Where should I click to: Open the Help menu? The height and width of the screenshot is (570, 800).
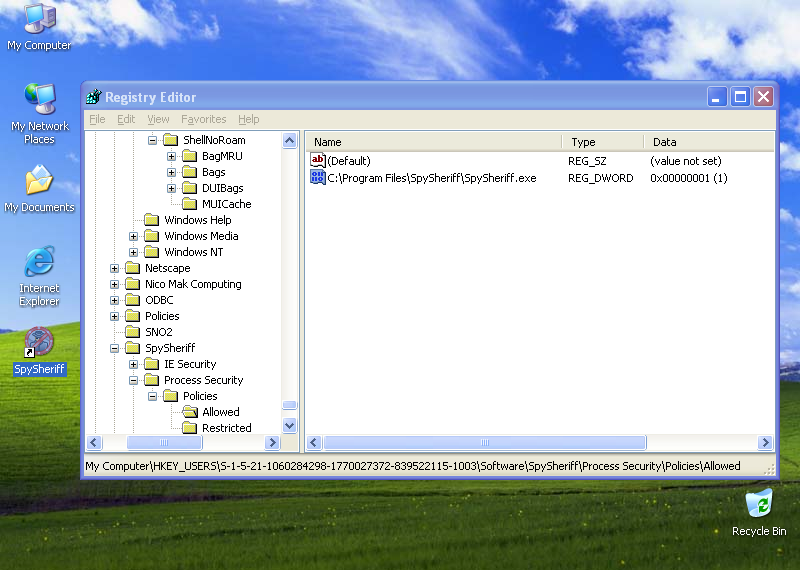click(x=248, y=119)
